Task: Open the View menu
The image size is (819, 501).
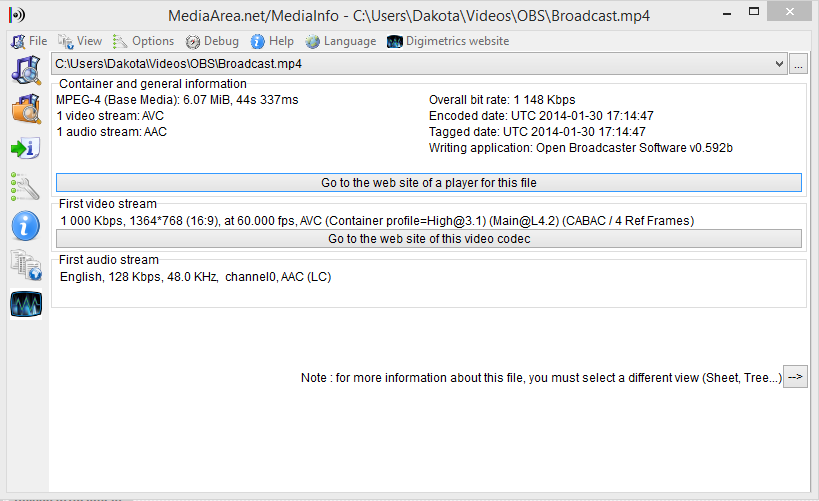Action: [x=80, y=41]
